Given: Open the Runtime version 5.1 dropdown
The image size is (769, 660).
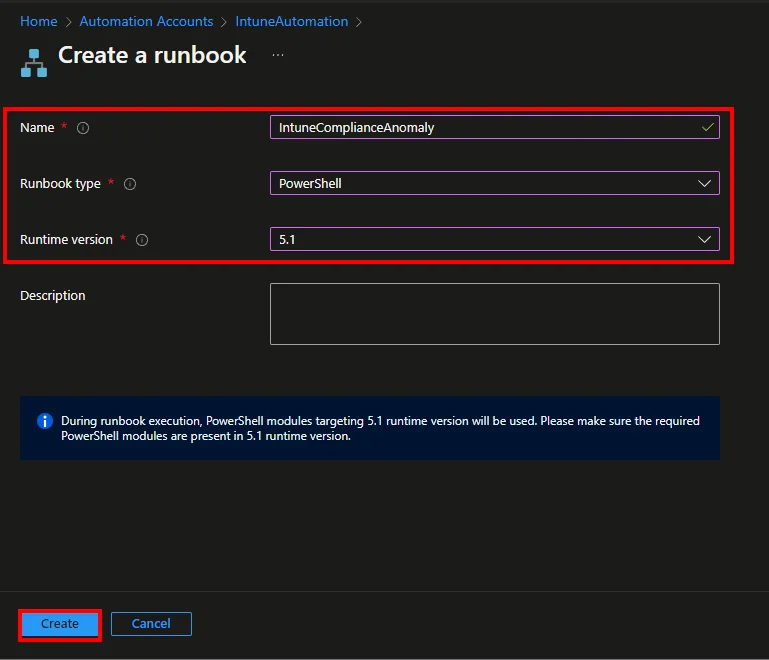Looking at the screenshot, I should click(495, 239).
